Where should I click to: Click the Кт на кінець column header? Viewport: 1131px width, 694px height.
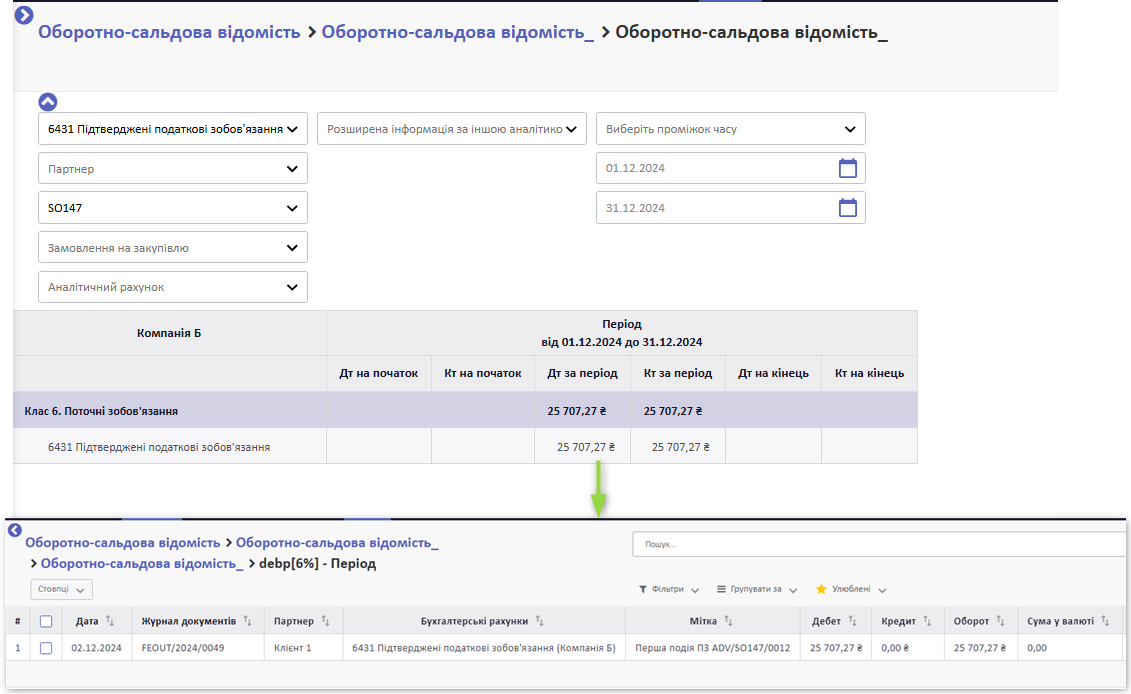click(869, 373)
